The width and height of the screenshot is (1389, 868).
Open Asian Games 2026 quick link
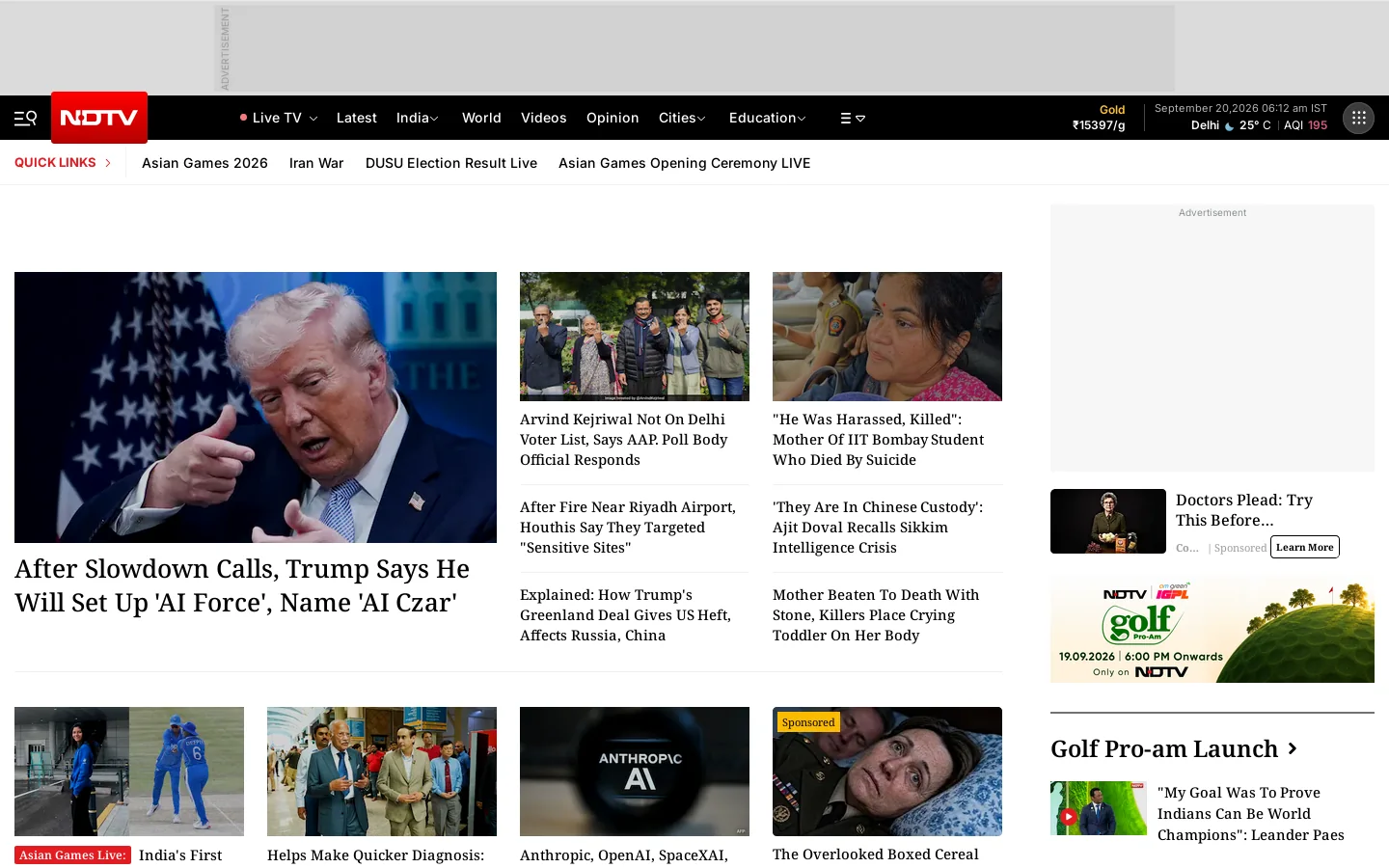tap(204, 163)
